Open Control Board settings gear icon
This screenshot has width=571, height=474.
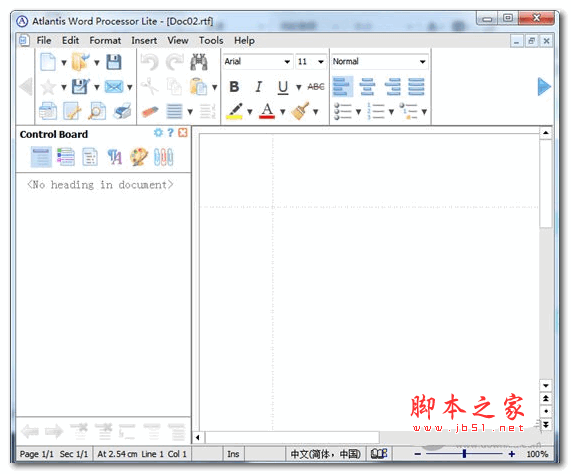click(x=158, y=133)
